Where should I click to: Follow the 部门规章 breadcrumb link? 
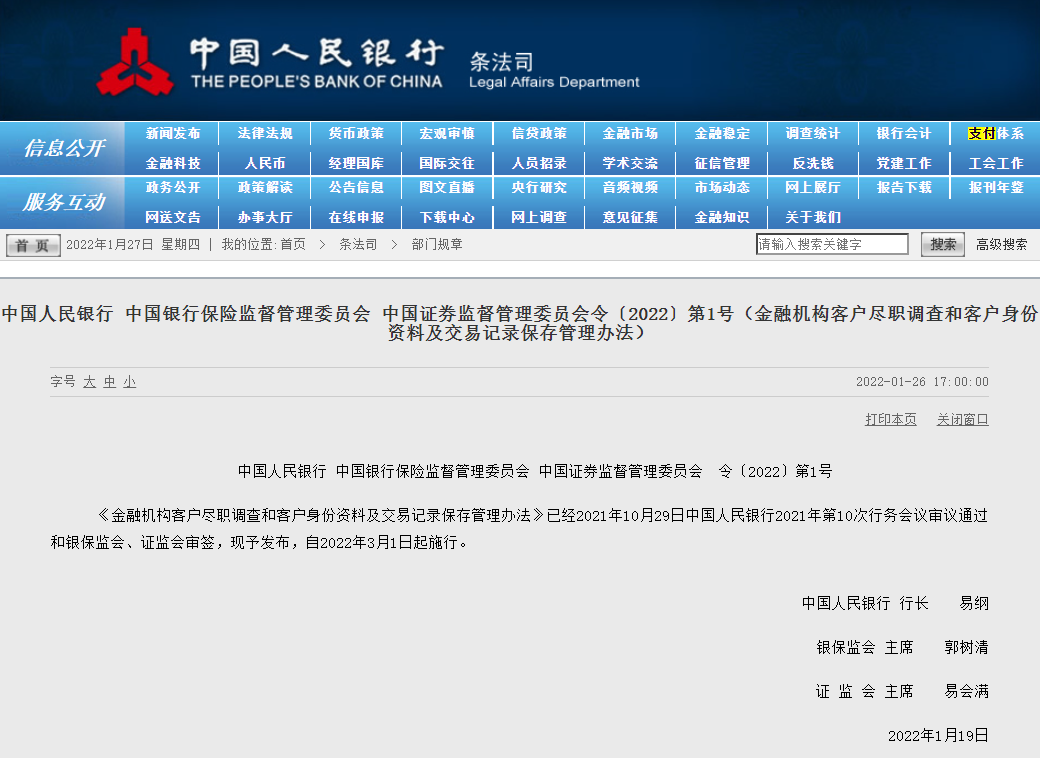(x=437, y=245)
